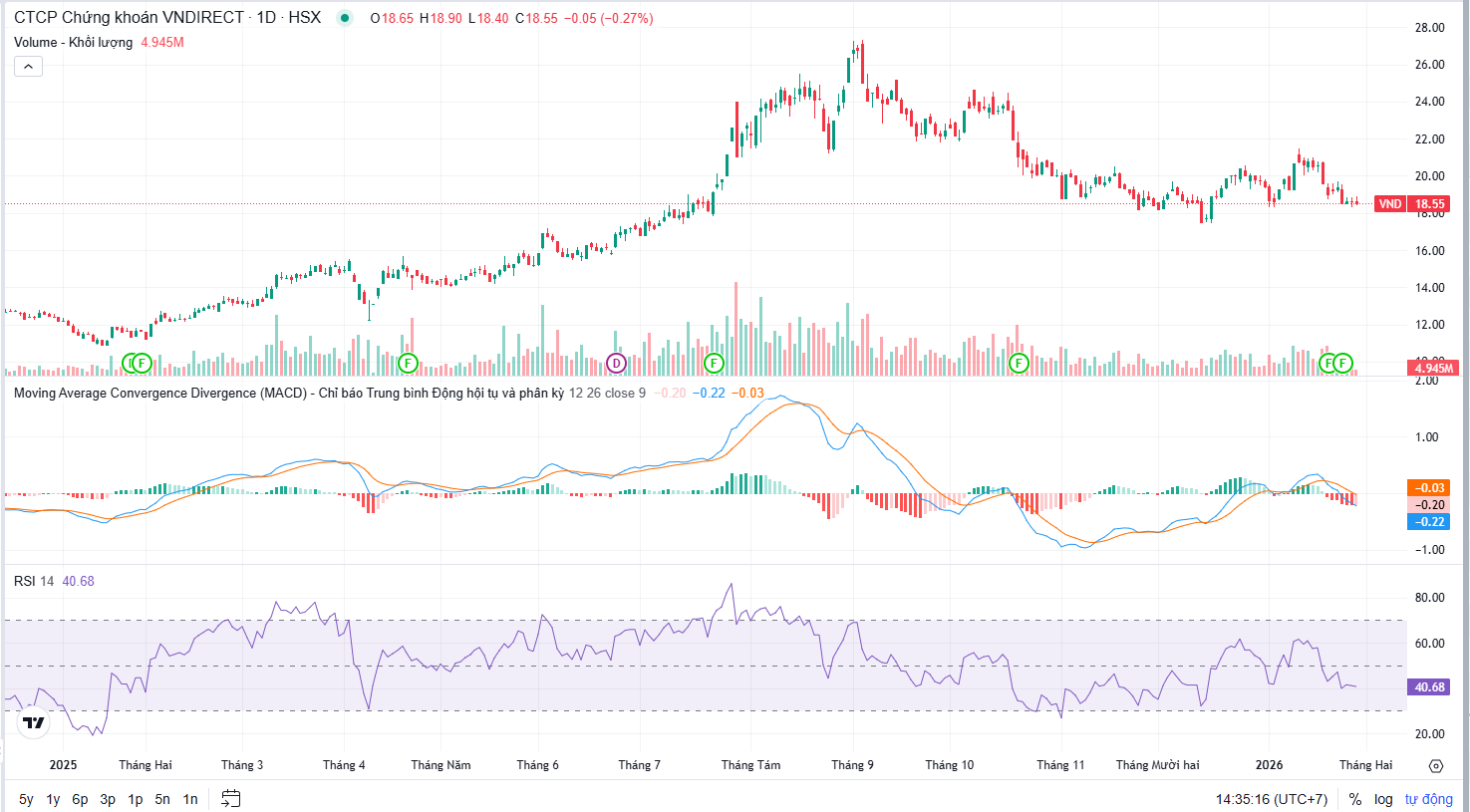Image resolution: width=1470 pixels, height=812 pixels.
Task: Collapse the indicator legend with the chevron
Action: [28, 67]
